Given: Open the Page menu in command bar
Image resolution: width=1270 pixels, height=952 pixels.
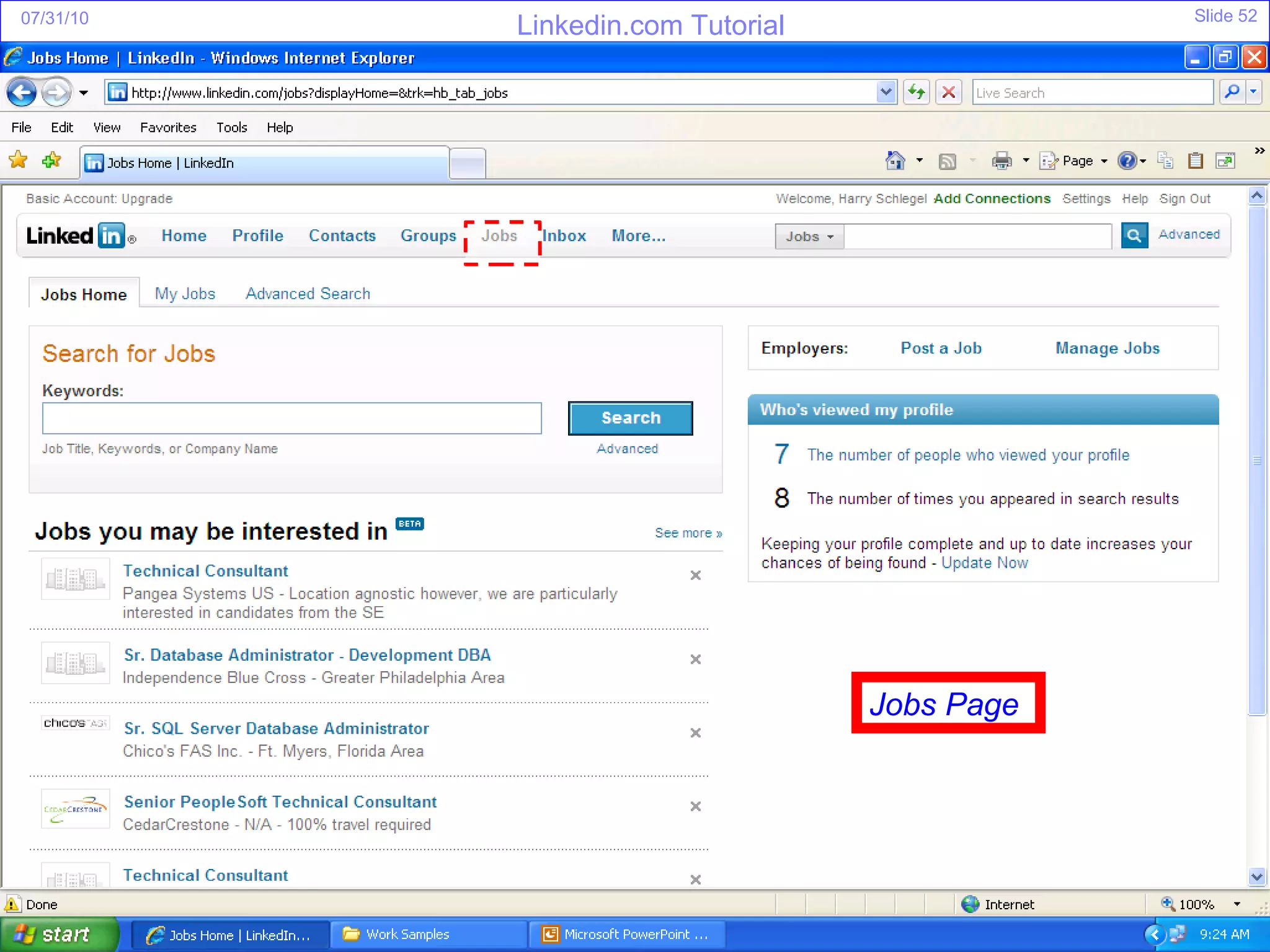Looking at the screenshot, I should tap(1073, 161).
